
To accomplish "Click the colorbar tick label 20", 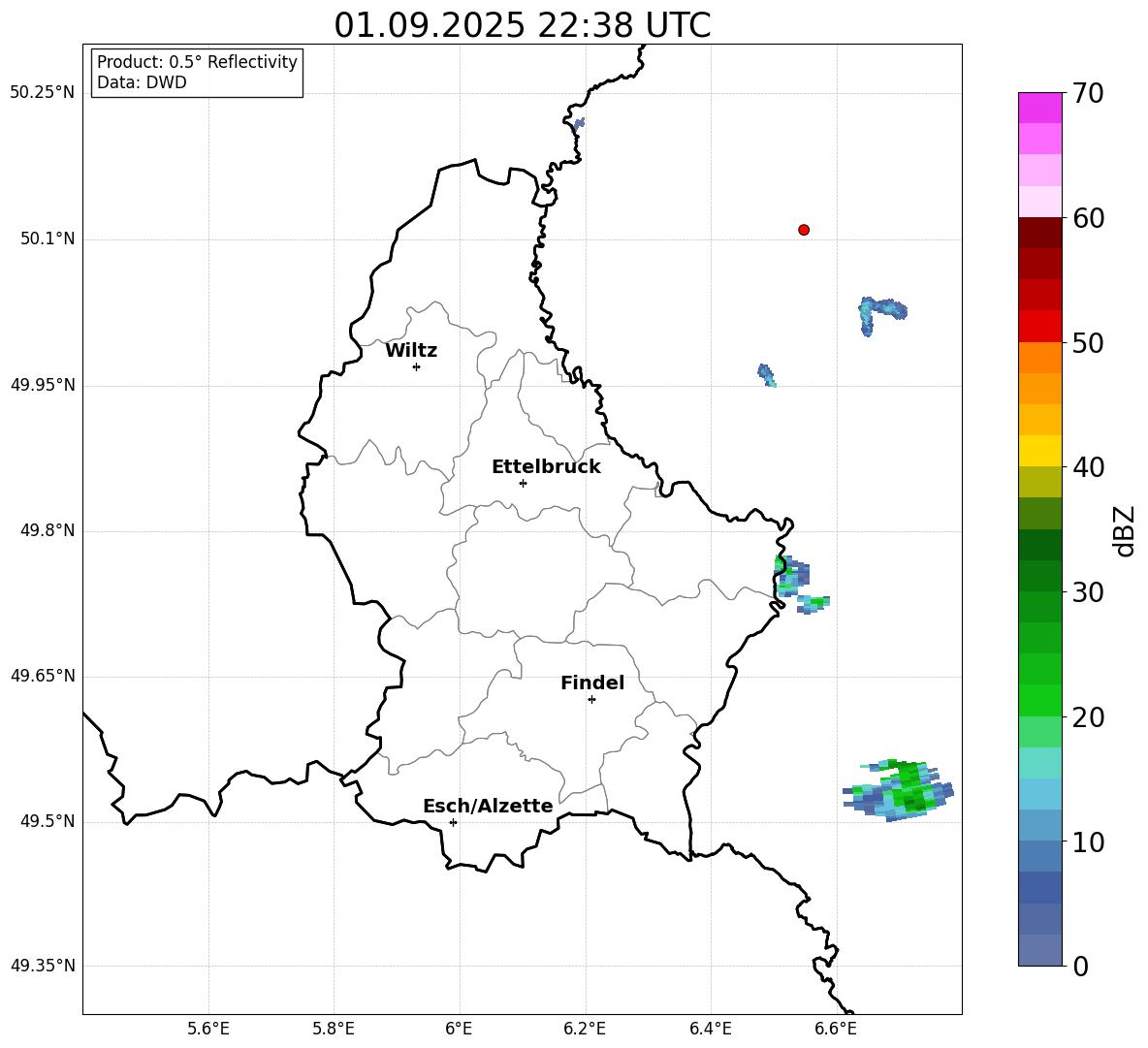I will tap(1088, 717).
